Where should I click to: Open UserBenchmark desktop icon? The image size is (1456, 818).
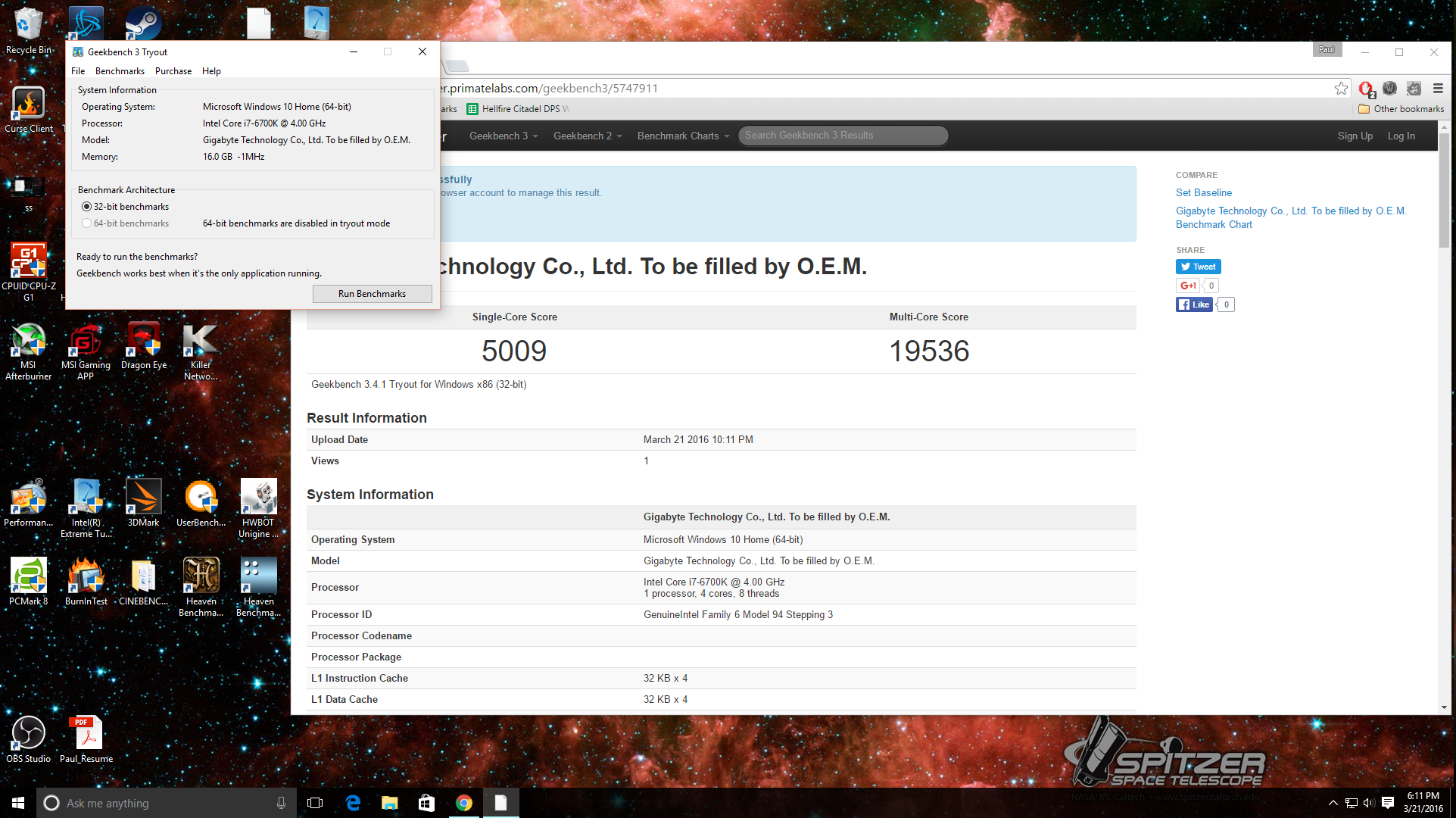[x=201, y=503]
